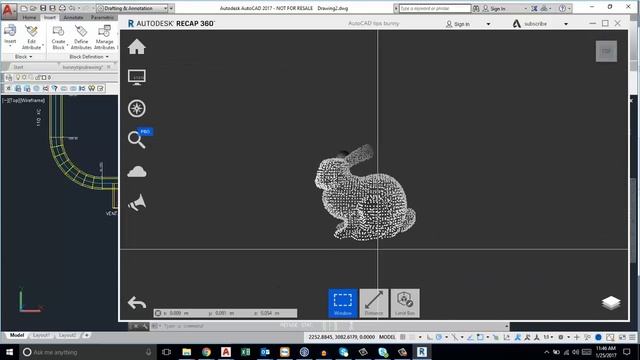Go to ReCap 360 Home screen
Screen dimensions: 640x360
click(x=137, y=47)
